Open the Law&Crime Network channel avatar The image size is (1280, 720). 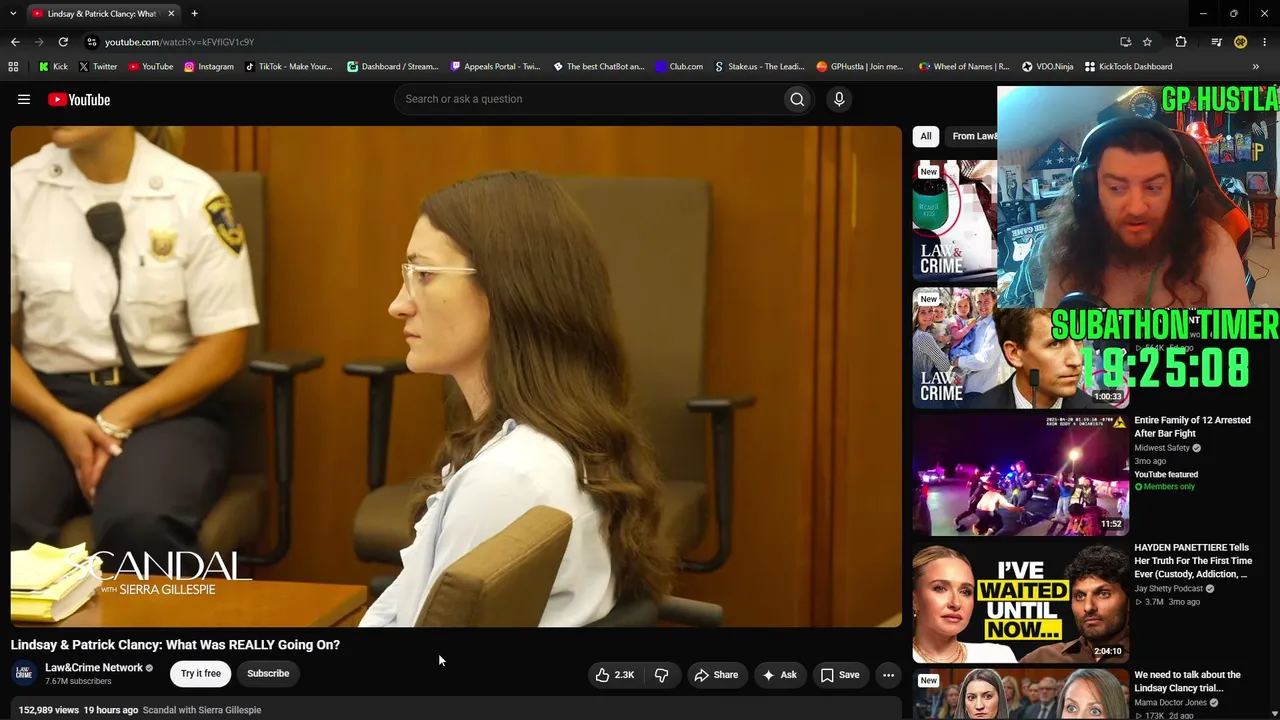24,674
